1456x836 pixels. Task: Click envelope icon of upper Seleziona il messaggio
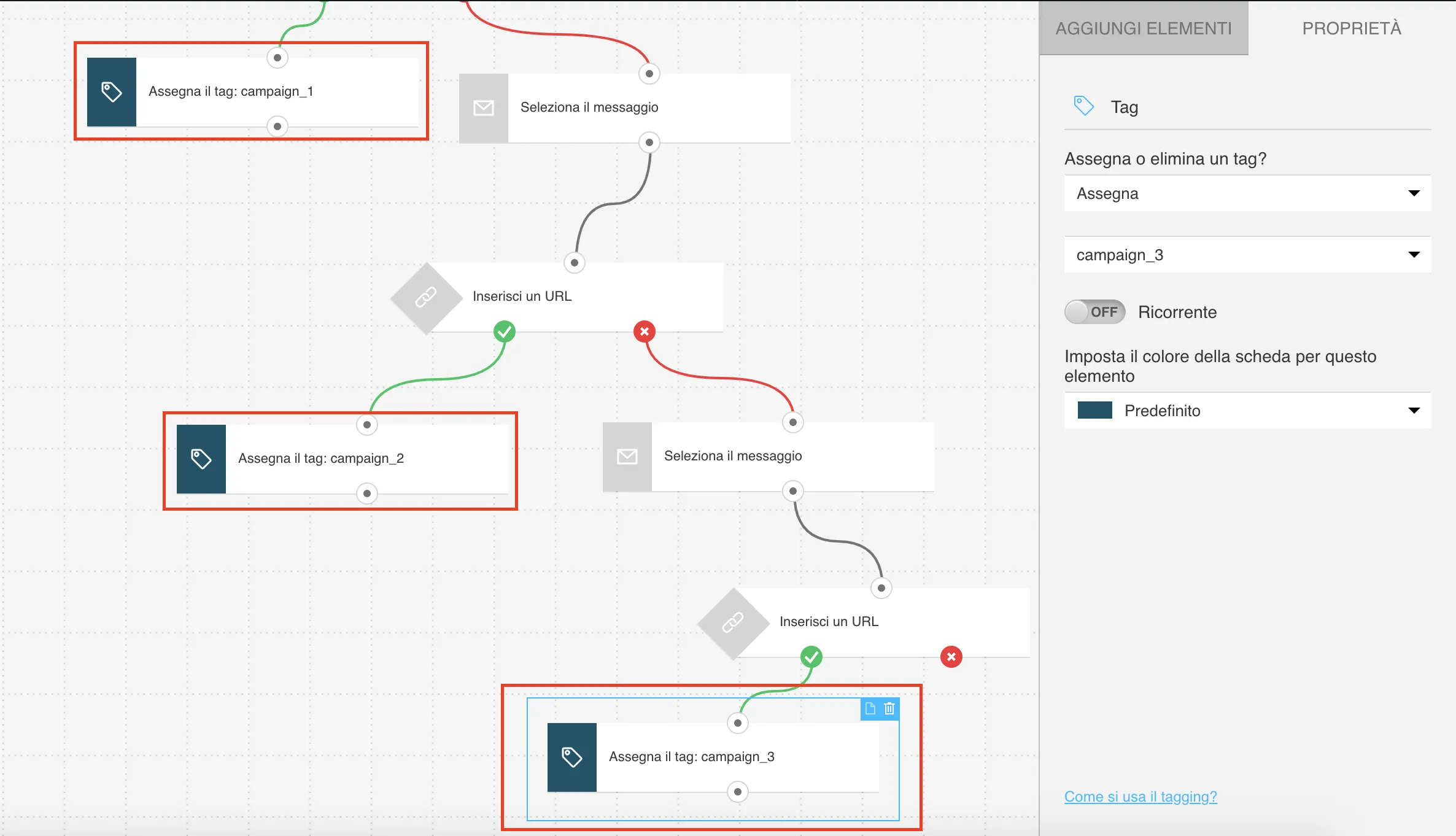click(x=484, y=108)
